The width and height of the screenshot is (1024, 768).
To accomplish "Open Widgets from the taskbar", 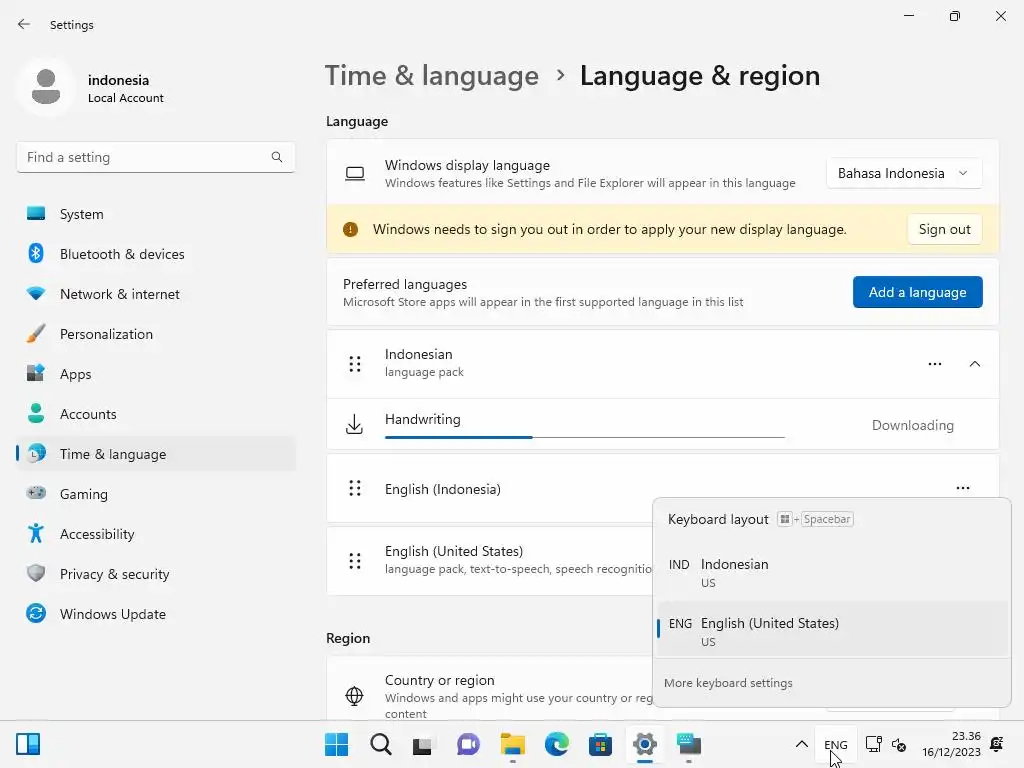I will 28,744.
